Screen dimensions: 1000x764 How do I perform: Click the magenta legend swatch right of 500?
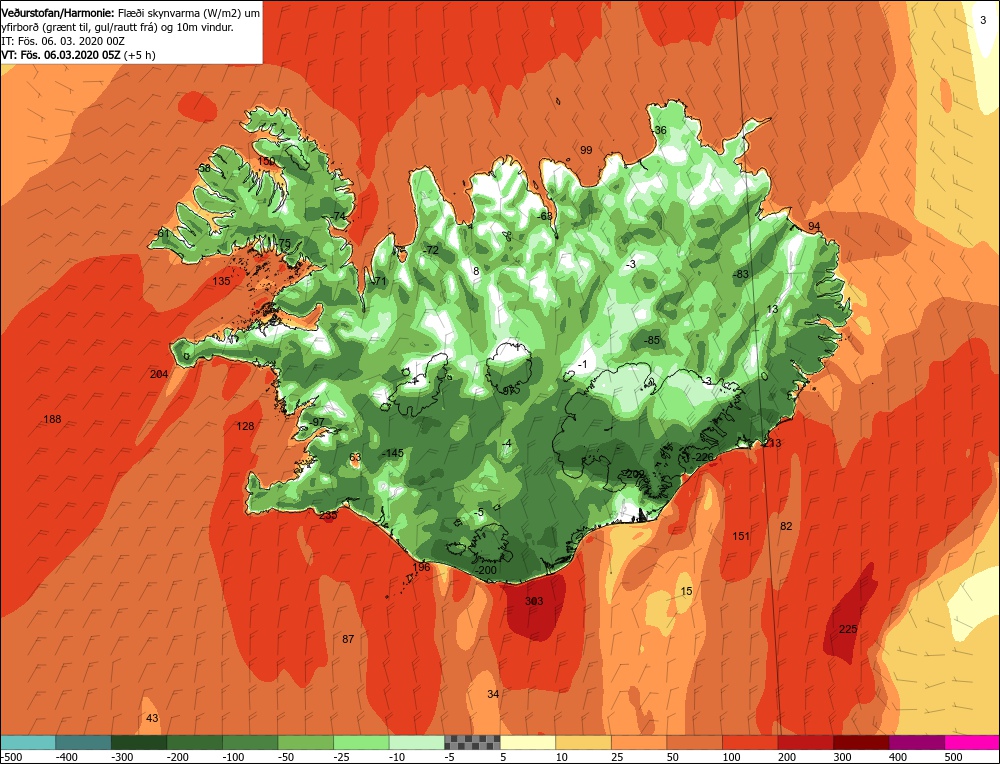[x=971, y=742]
